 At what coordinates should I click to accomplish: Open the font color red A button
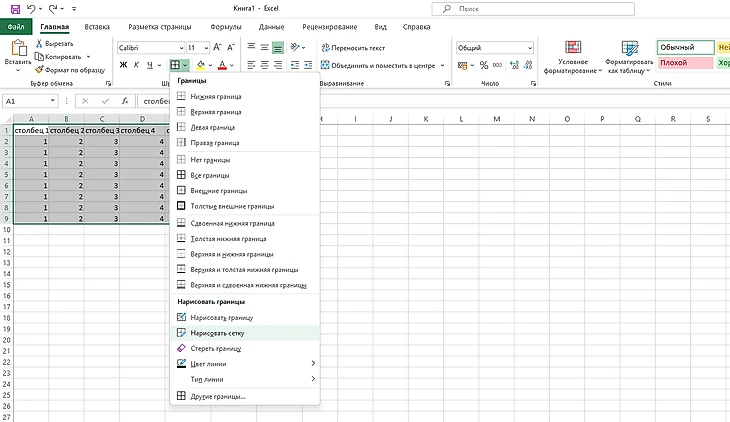[221, 65]
